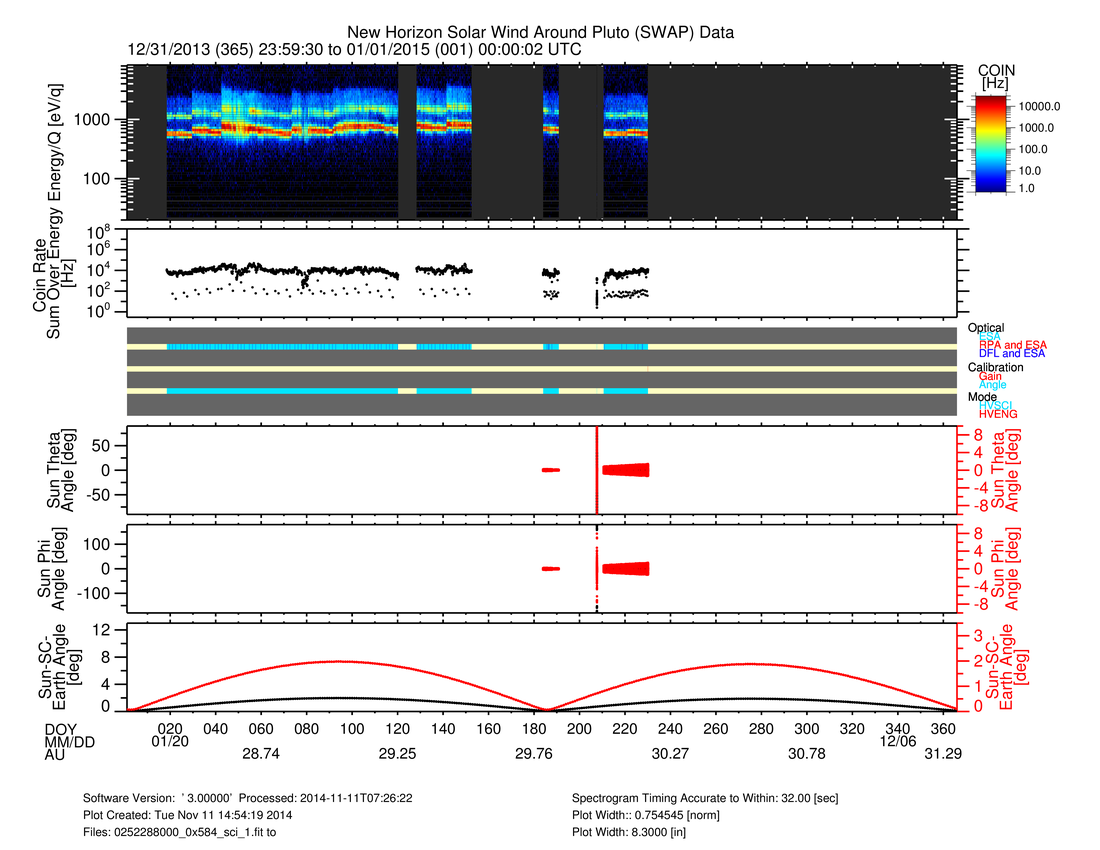Click the cyan 'Angle' calibration legend label
The width and height of the screenshot is (1100, 850).
coord(993,385)
